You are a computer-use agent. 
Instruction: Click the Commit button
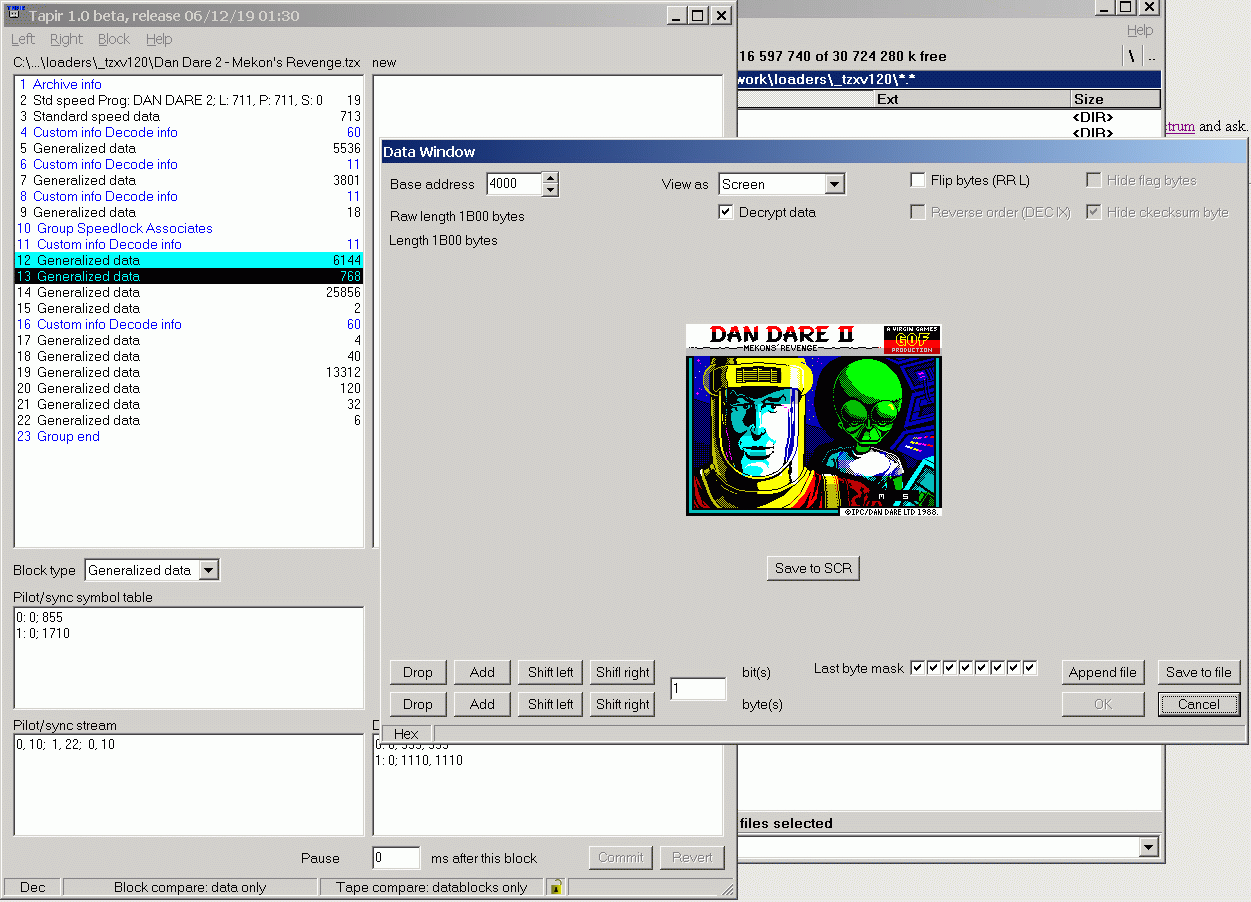point(621,857)
